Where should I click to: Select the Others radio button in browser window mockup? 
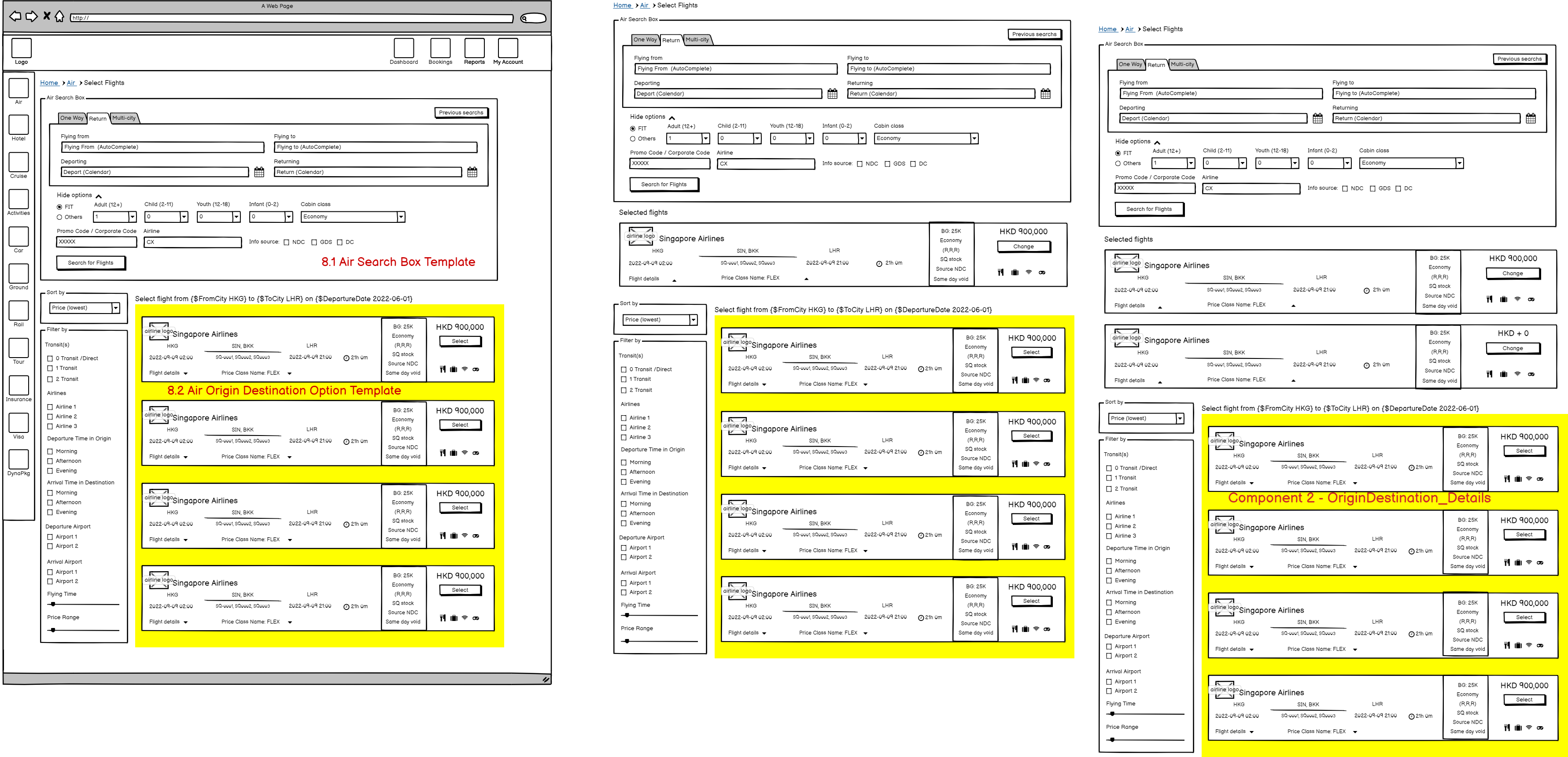point(59,217)
